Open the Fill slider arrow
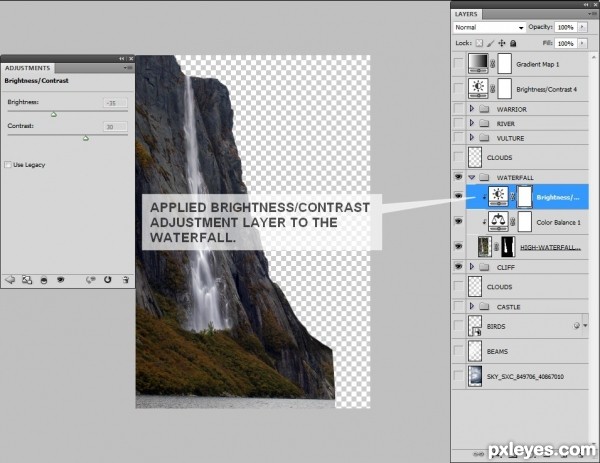This screenshot has height=463, width=600. [582, 43]
